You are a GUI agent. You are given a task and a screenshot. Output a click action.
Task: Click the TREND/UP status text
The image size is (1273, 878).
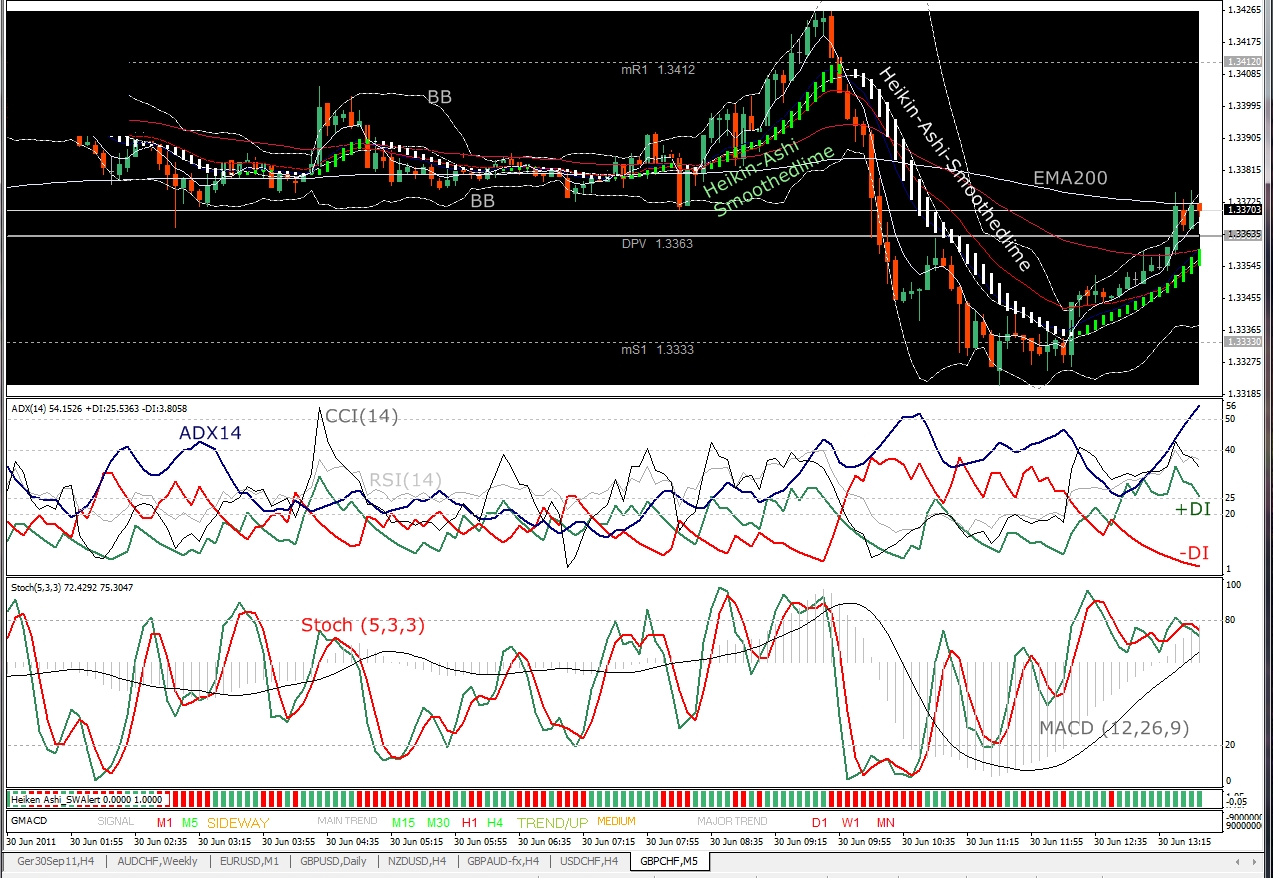[x=552, y=823]
